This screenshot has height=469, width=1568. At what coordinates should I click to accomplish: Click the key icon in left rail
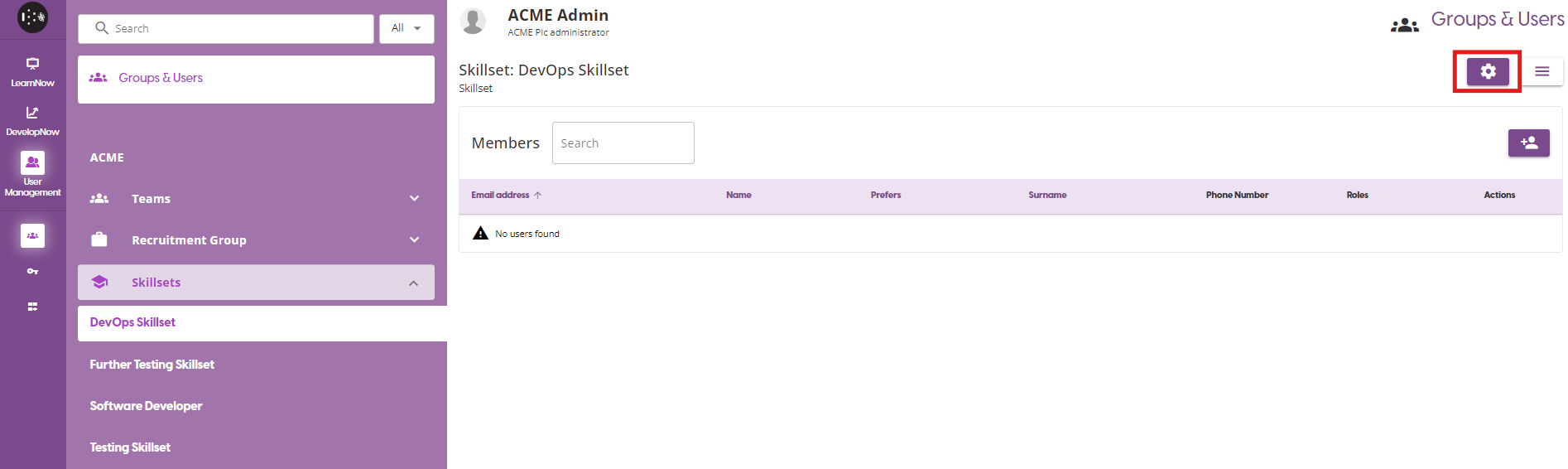click(x=32, y=271)
